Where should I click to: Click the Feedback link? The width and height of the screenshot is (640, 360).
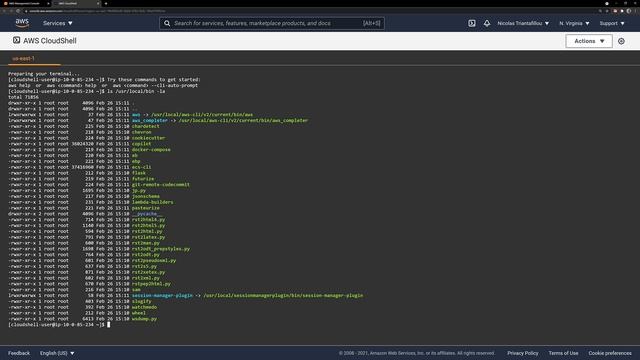[x=19, y=353]
